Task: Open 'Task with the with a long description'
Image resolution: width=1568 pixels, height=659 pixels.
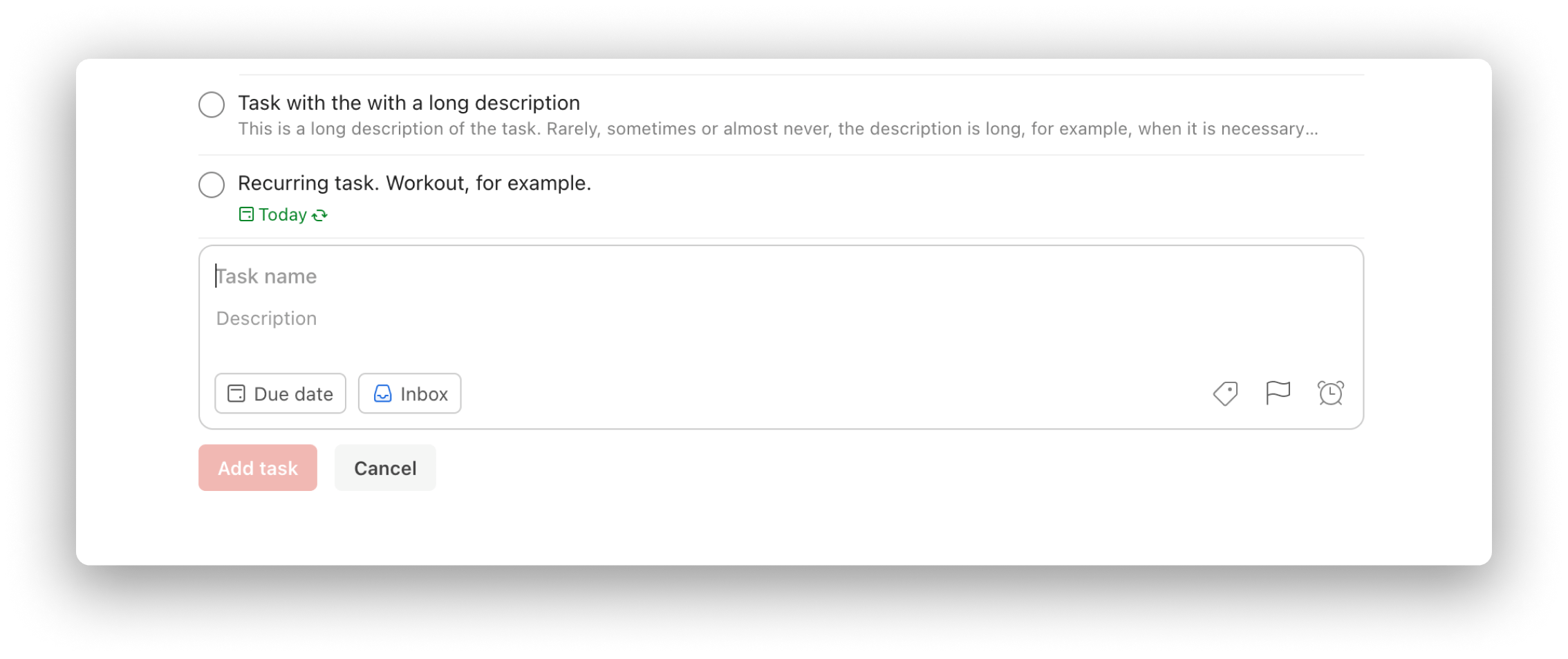Action: click(409, 102)
